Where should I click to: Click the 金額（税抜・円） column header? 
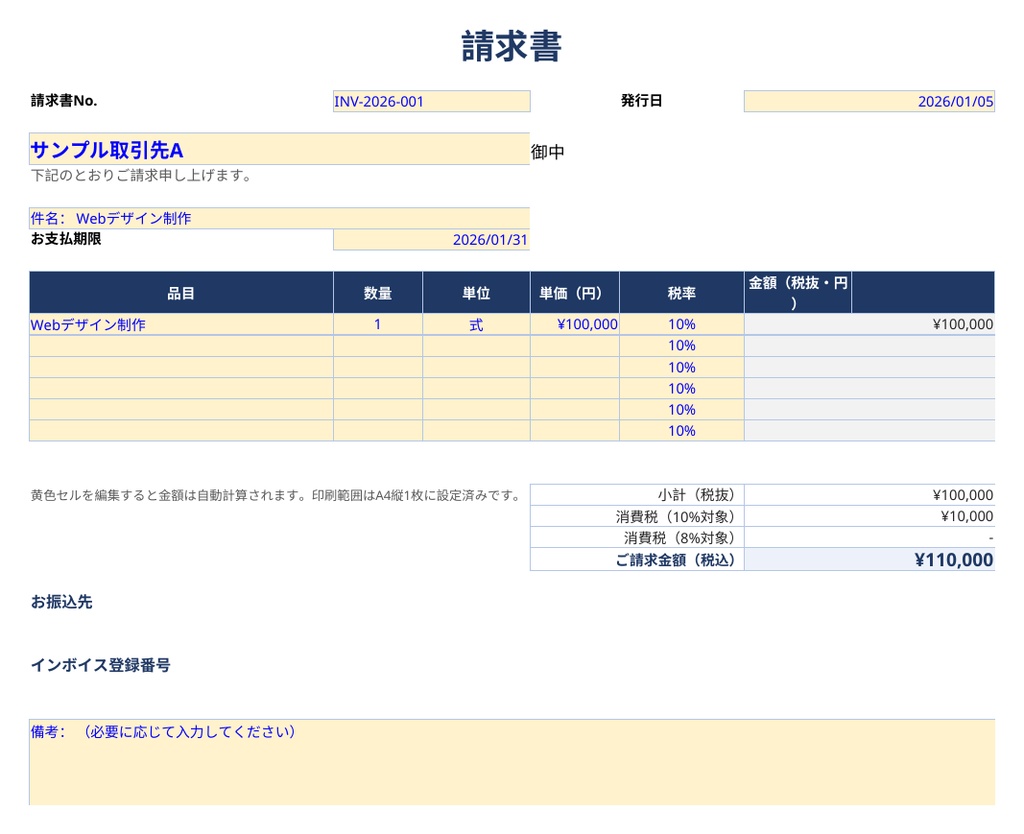(798, 293)
